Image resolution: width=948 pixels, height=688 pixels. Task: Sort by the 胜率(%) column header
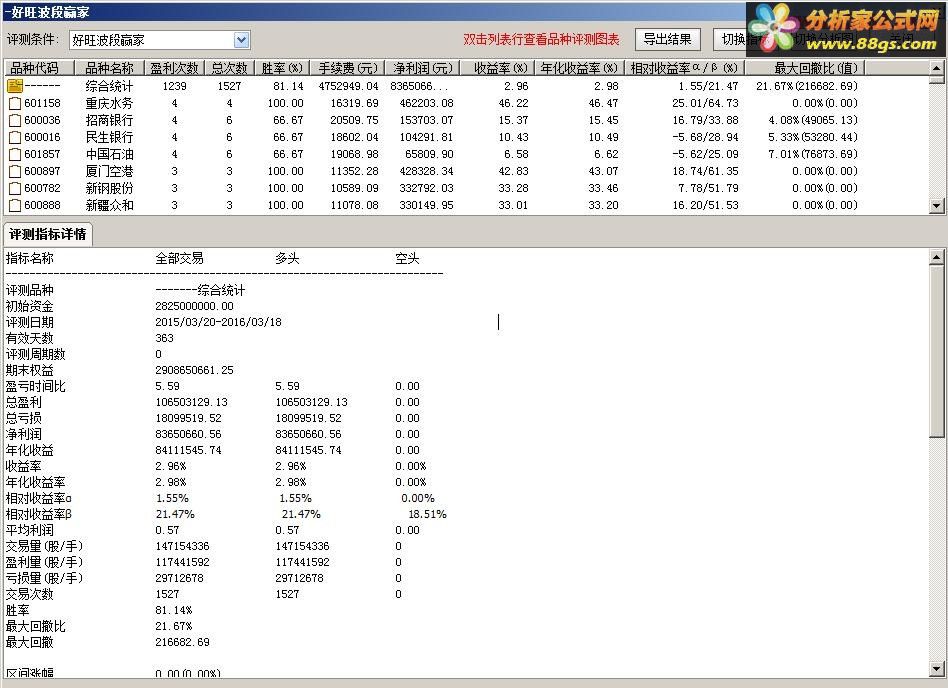point(282,68)
